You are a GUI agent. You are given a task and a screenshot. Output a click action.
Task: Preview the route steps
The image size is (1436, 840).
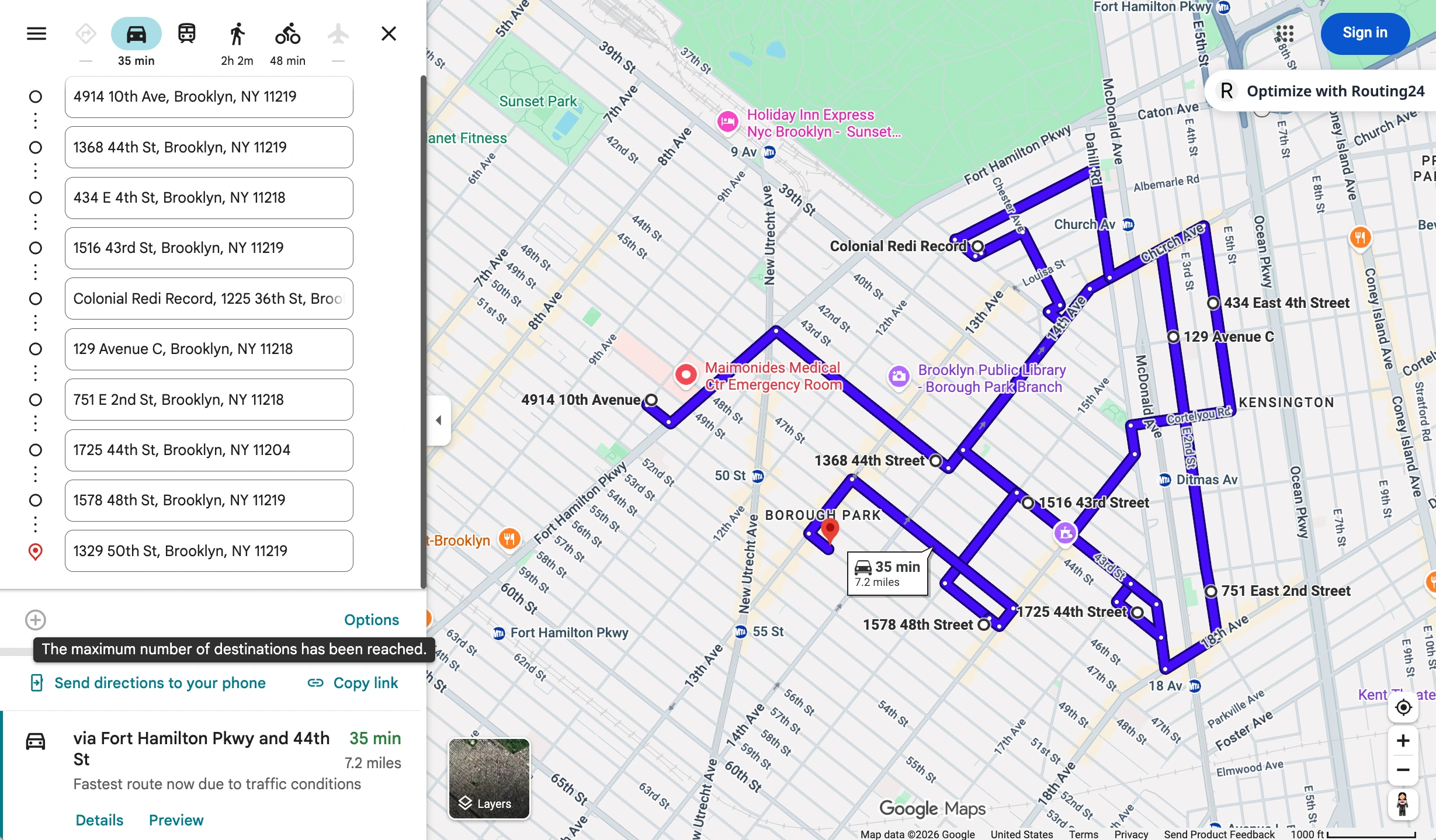click(176, 820)
